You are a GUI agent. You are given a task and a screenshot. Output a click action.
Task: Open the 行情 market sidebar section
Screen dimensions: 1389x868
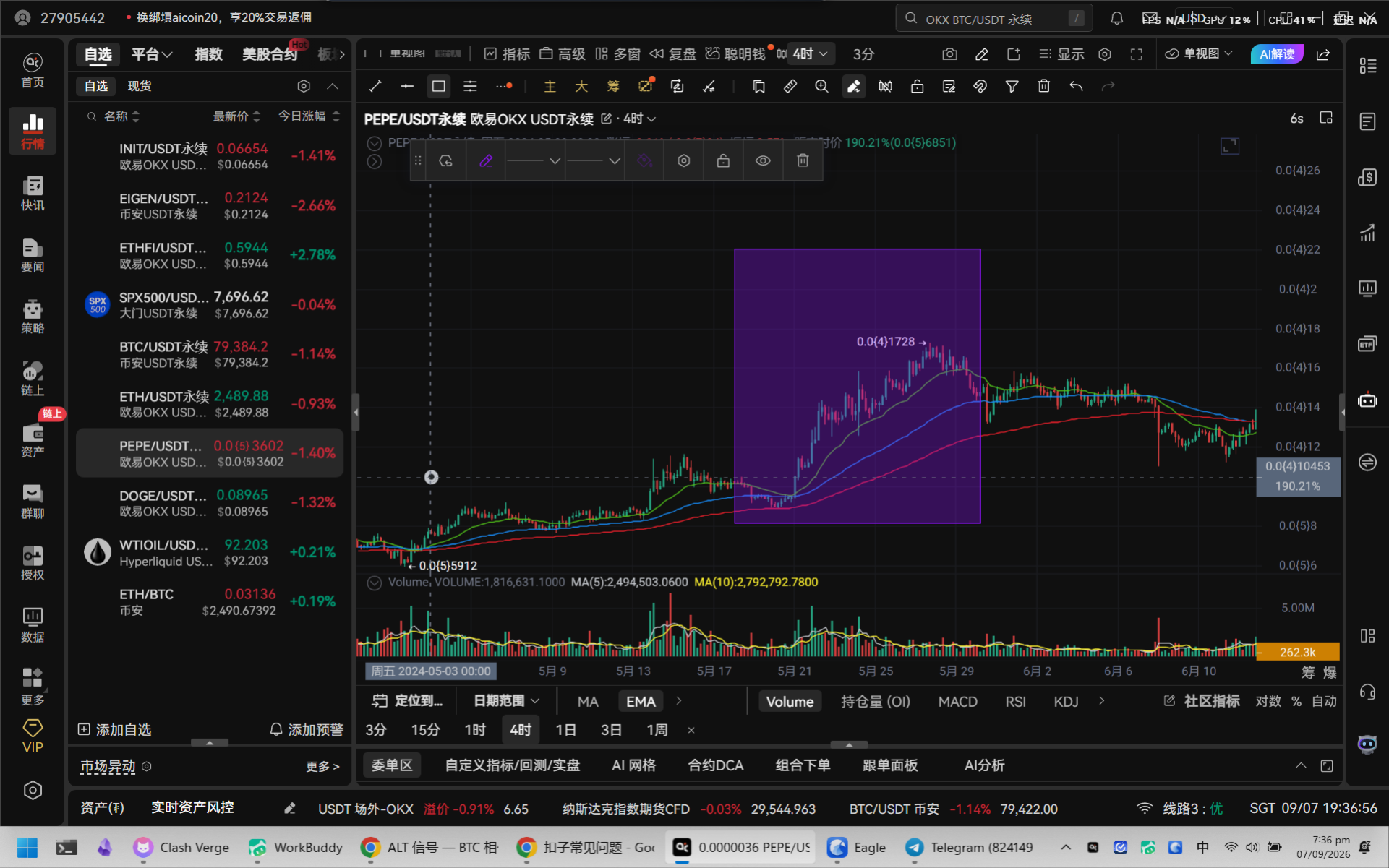(x=33, y=131)
